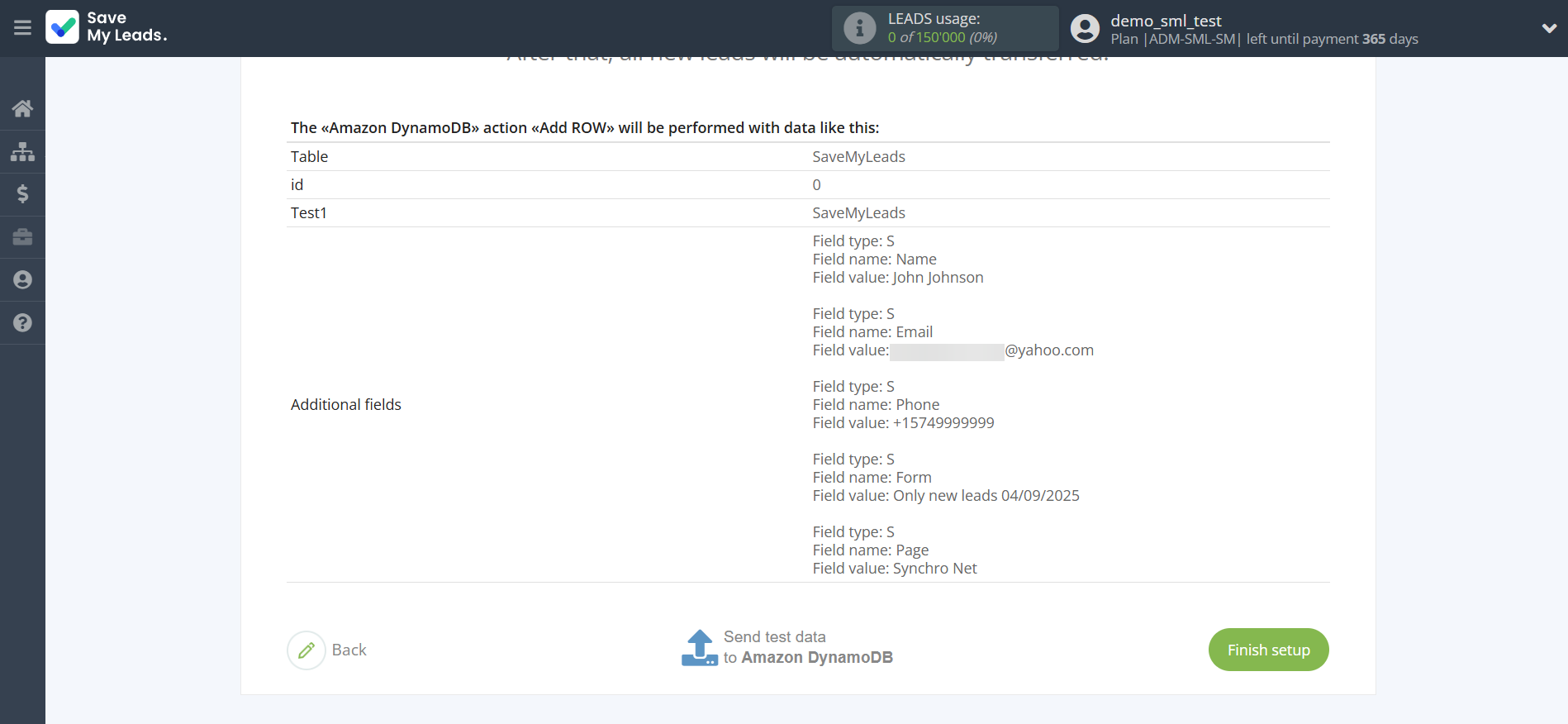
Task: Click the Finish setup button
Action: click(1268, 650)
